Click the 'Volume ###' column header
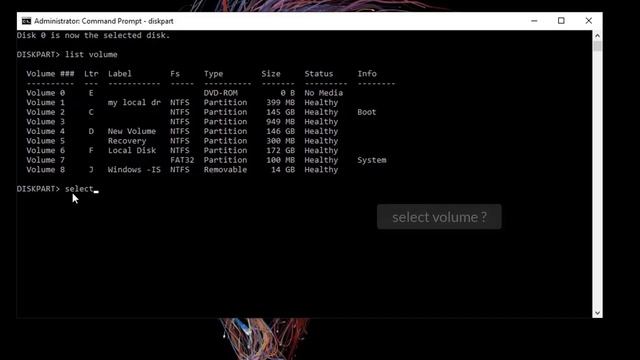The width and height of the screenshot is (640, 360). pyautogui.click(x=50, y=74)
